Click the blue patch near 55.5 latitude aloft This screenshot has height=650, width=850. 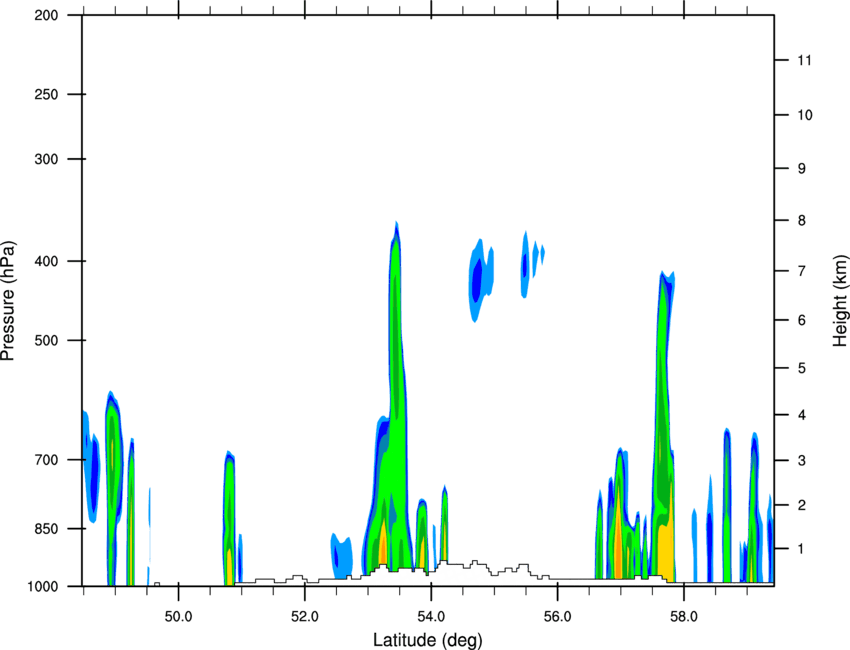click(x=525, y=266)
